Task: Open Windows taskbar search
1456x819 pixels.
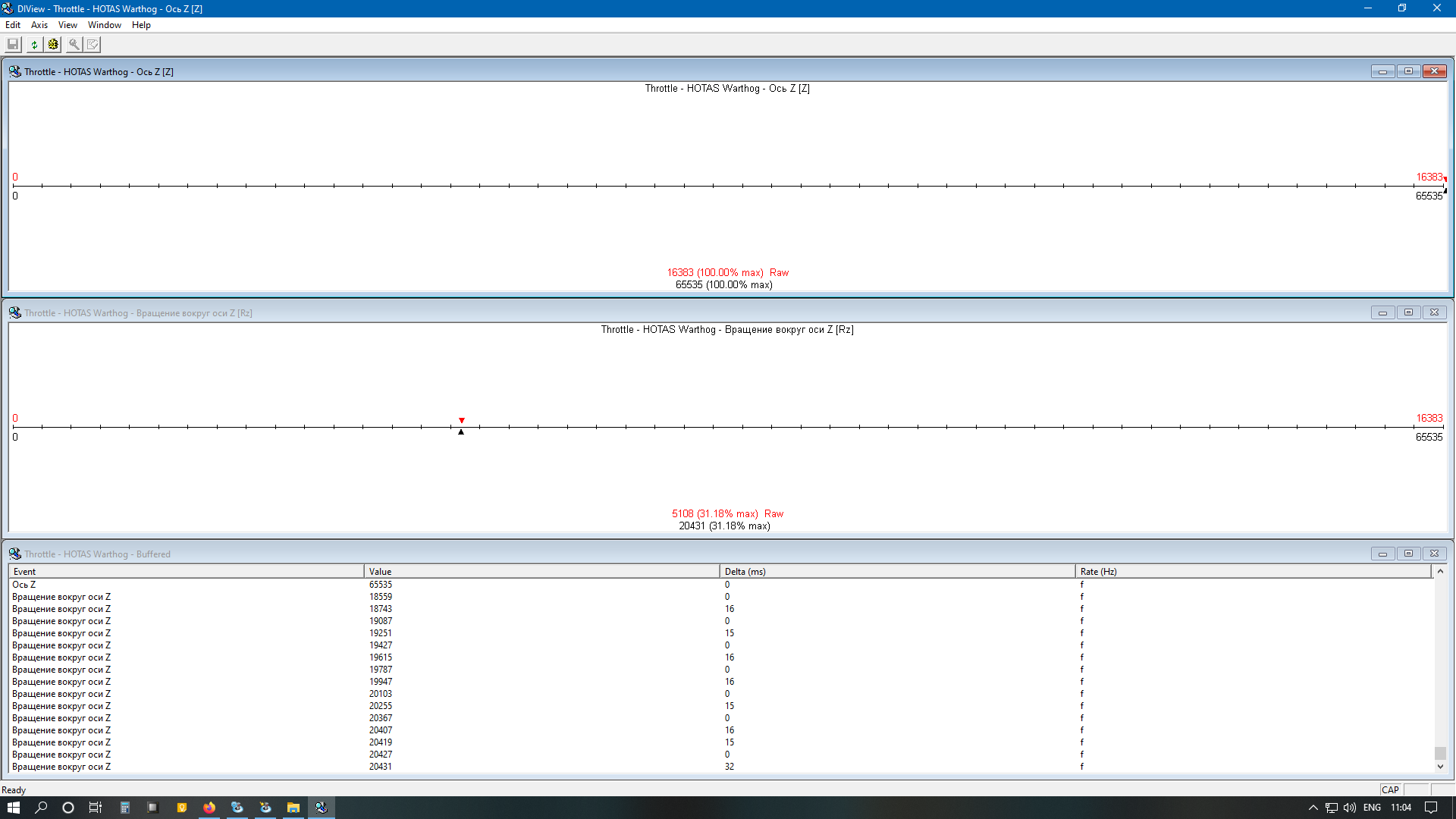Action: pyautogui.click(x=41, y=808)
